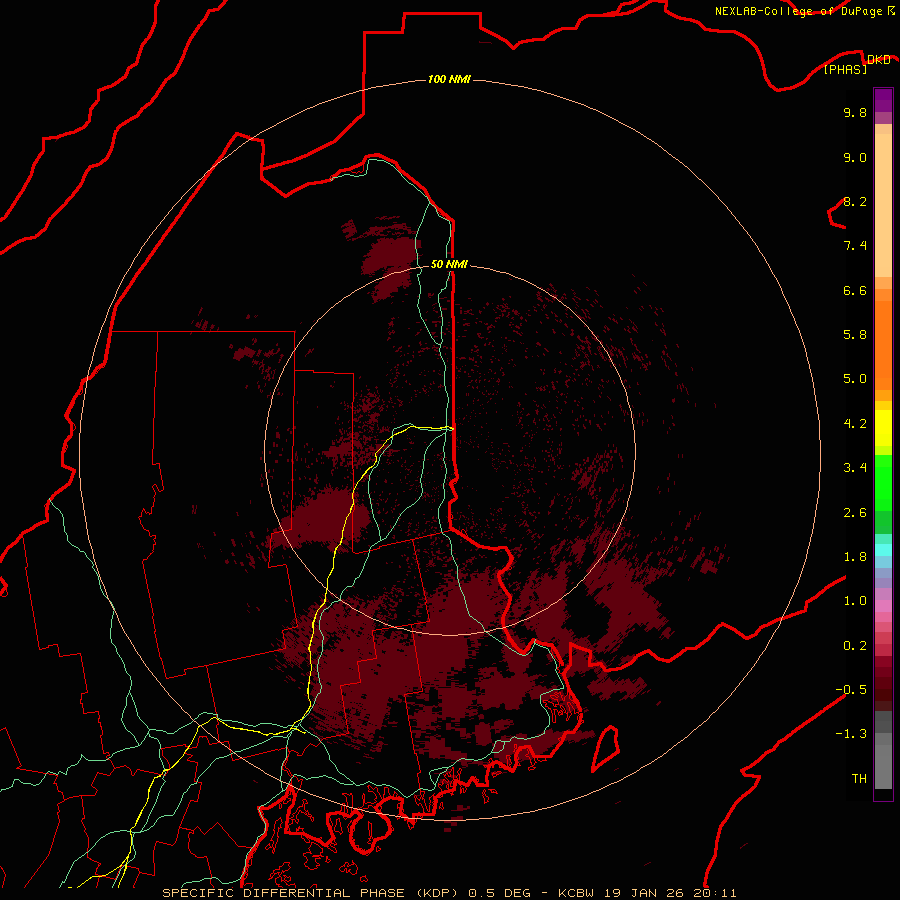Click the 0.2 value on the color scale

pos(855,646)
